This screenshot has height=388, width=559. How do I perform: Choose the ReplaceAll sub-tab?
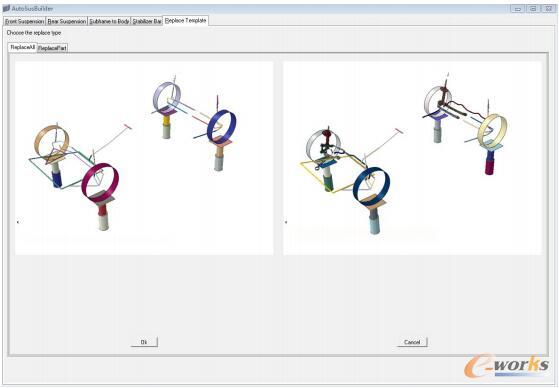(x=22, y=47)
